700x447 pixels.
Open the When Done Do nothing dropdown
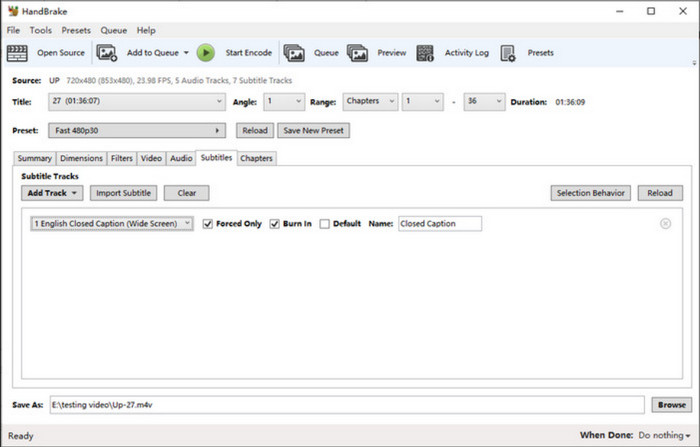pos(664,435)
